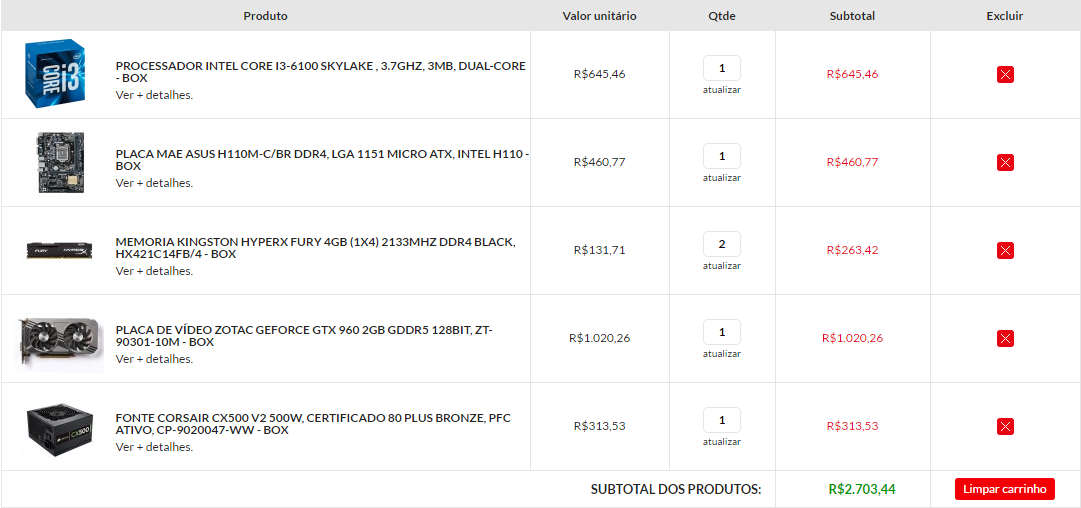1081x508 pixels.
Task: Click atualizar under Corsair power supply quantity
Action: click(x=722, y=442)
